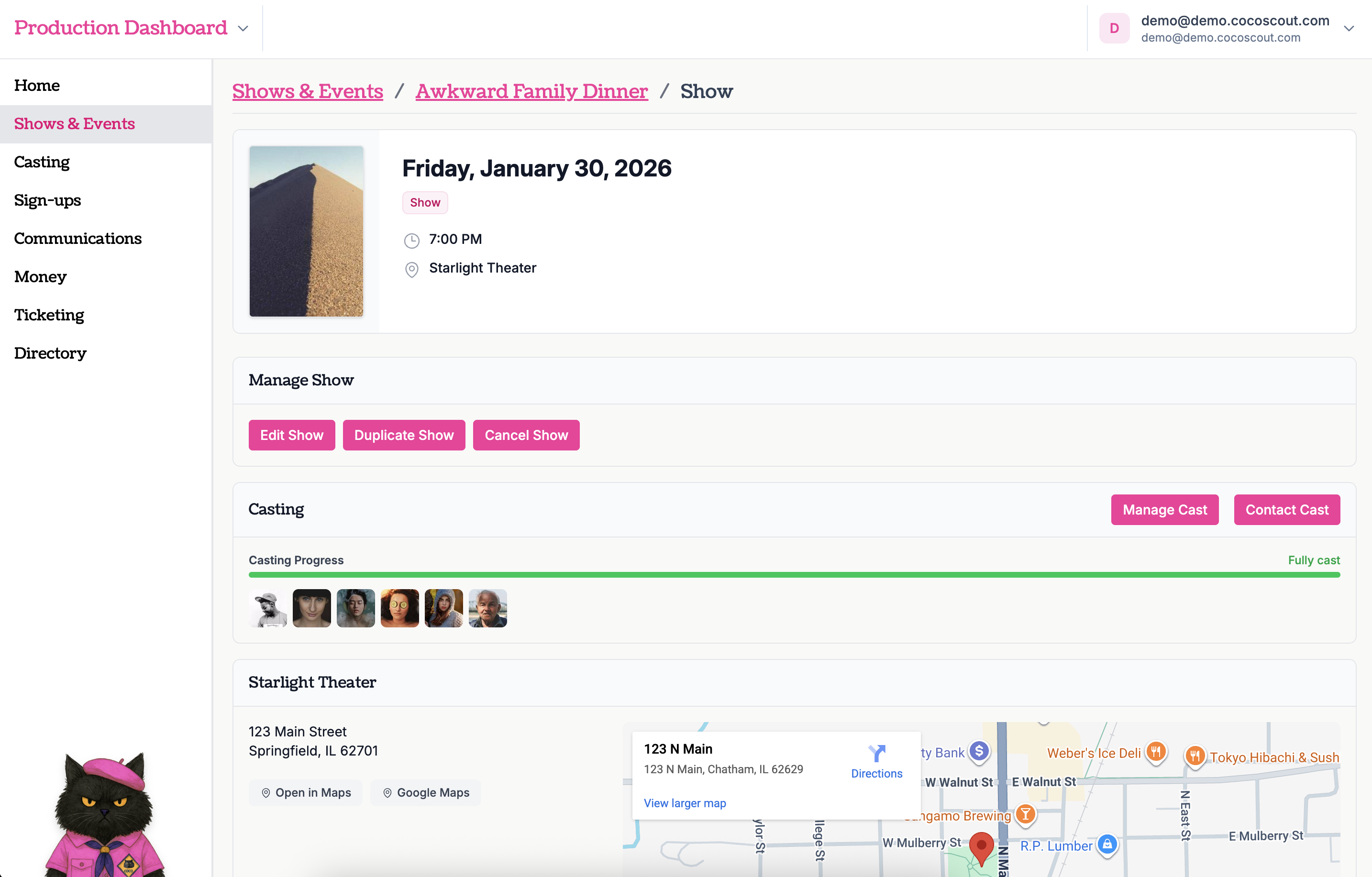This screenshot has width=1372, height=877.
Task: Navigate to the Communications menu item
Action: coord(77,239)
